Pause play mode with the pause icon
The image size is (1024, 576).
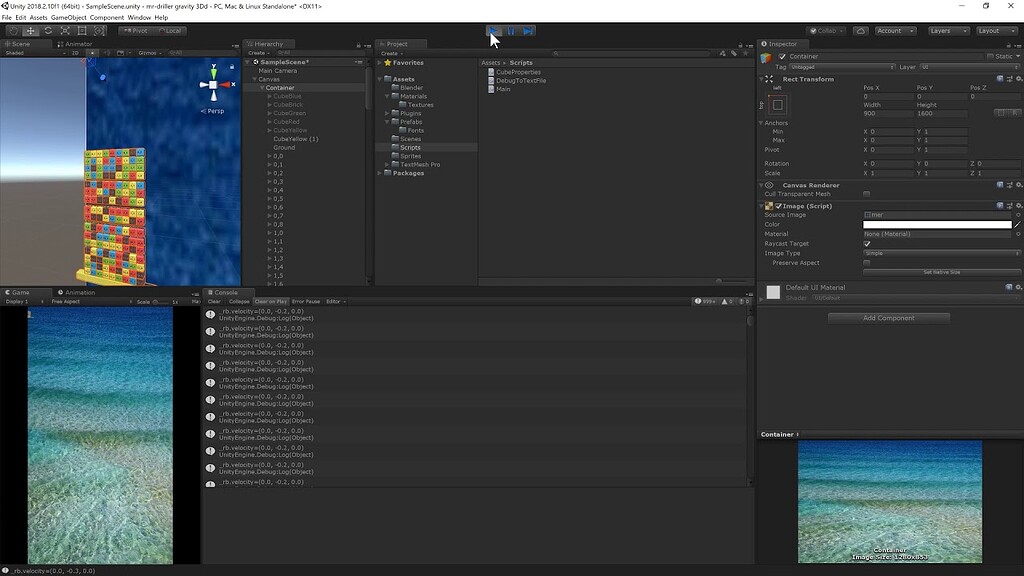click(510, 31)
